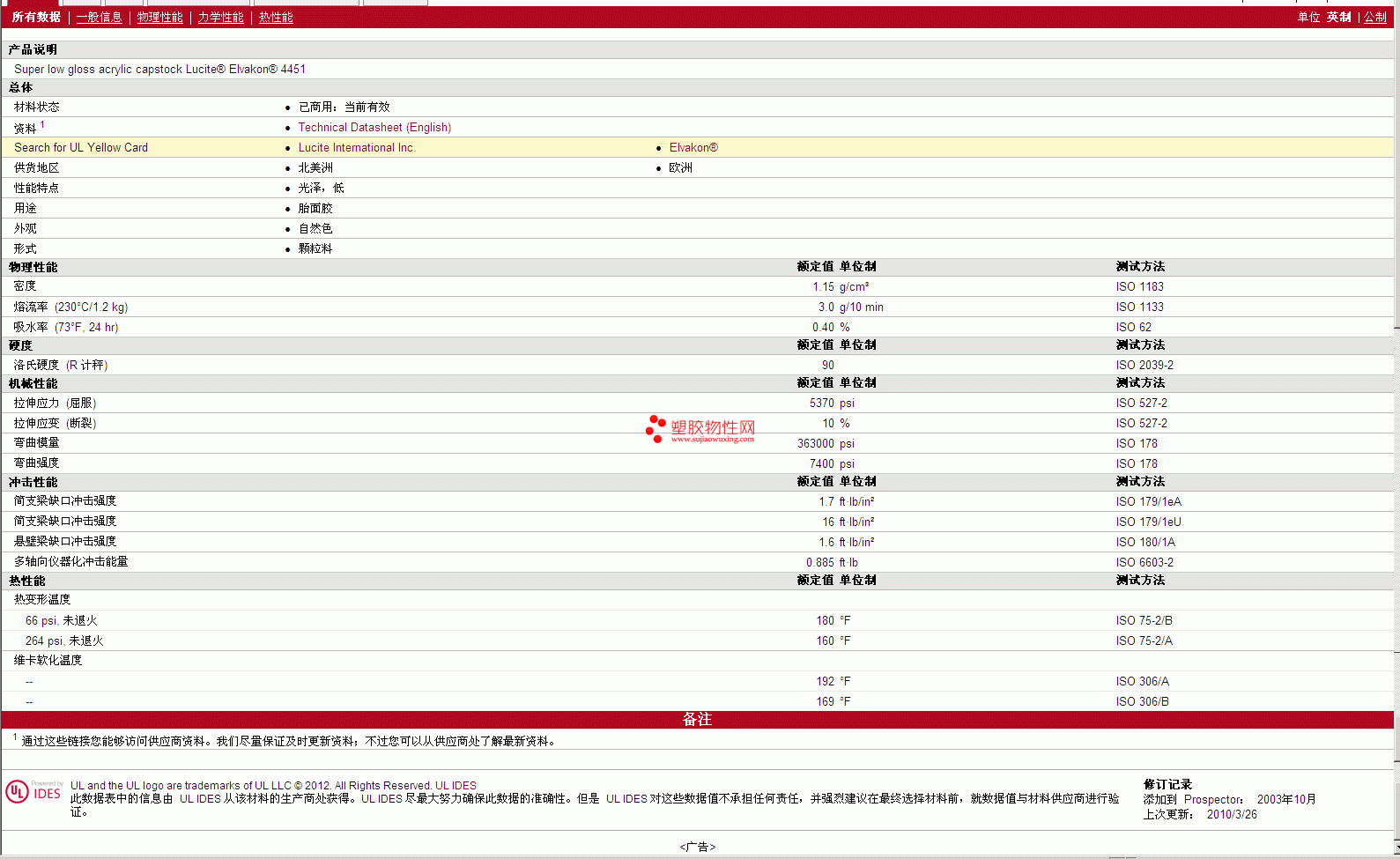
Task: Click the <广告> placeholder text
Action: click(x=697, y=848)
